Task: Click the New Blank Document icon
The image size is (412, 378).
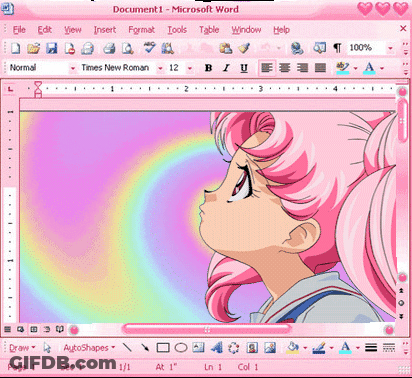Action: (16, 48)
